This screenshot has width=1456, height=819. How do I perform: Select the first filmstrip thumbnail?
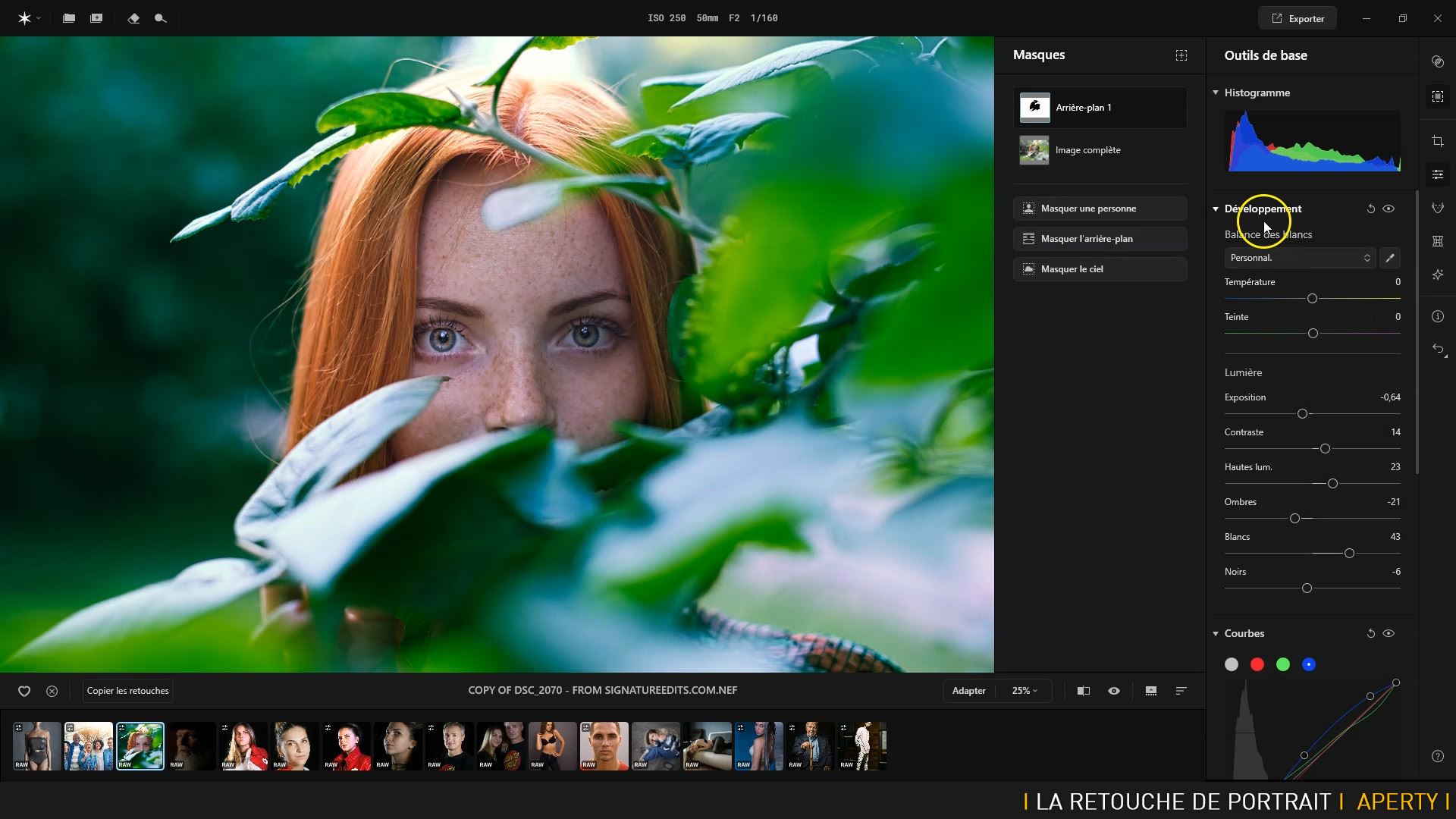point(37,746)
